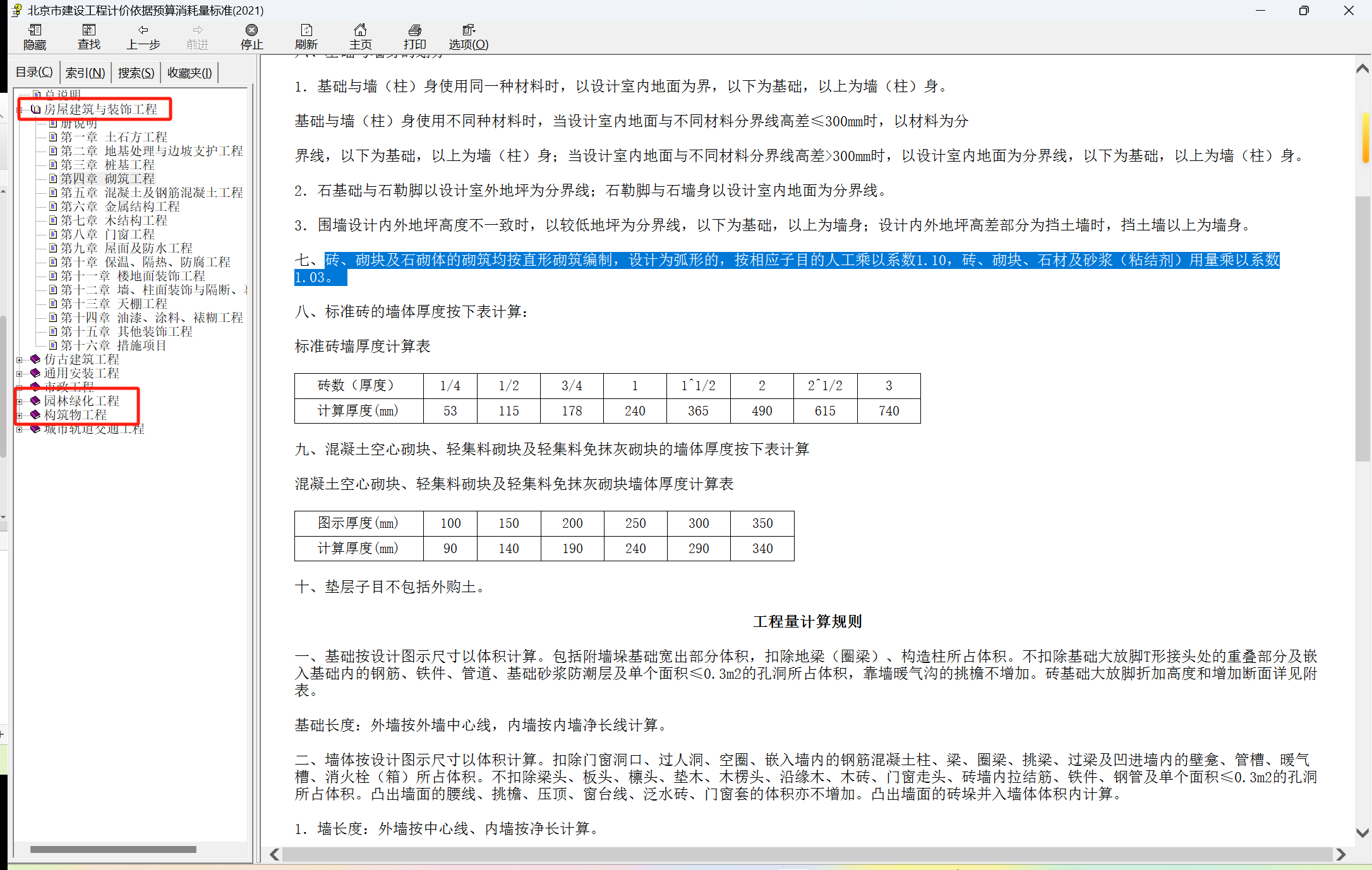
Task: Click 图示厚度(mm) header cell
Action: tap(358, 523)
